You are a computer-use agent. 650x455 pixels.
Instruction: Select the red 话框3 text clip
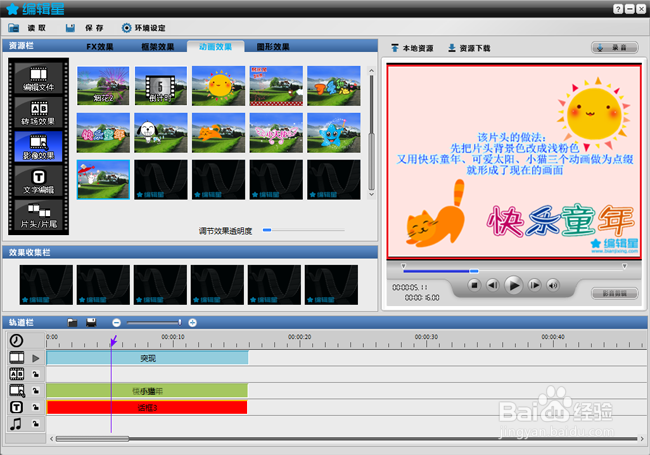pyautogui.click(x=147, y=407)
